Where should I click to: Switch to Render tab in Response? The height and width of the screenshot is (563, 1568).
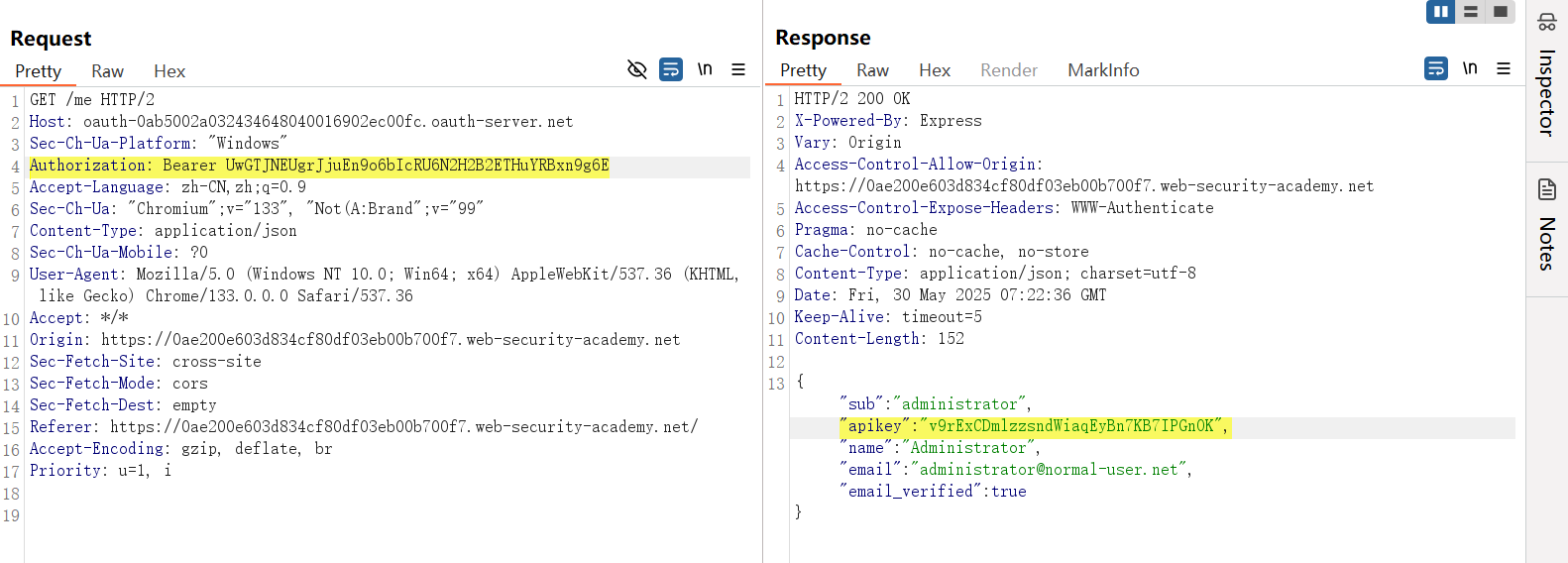[x=1008, y=70]
